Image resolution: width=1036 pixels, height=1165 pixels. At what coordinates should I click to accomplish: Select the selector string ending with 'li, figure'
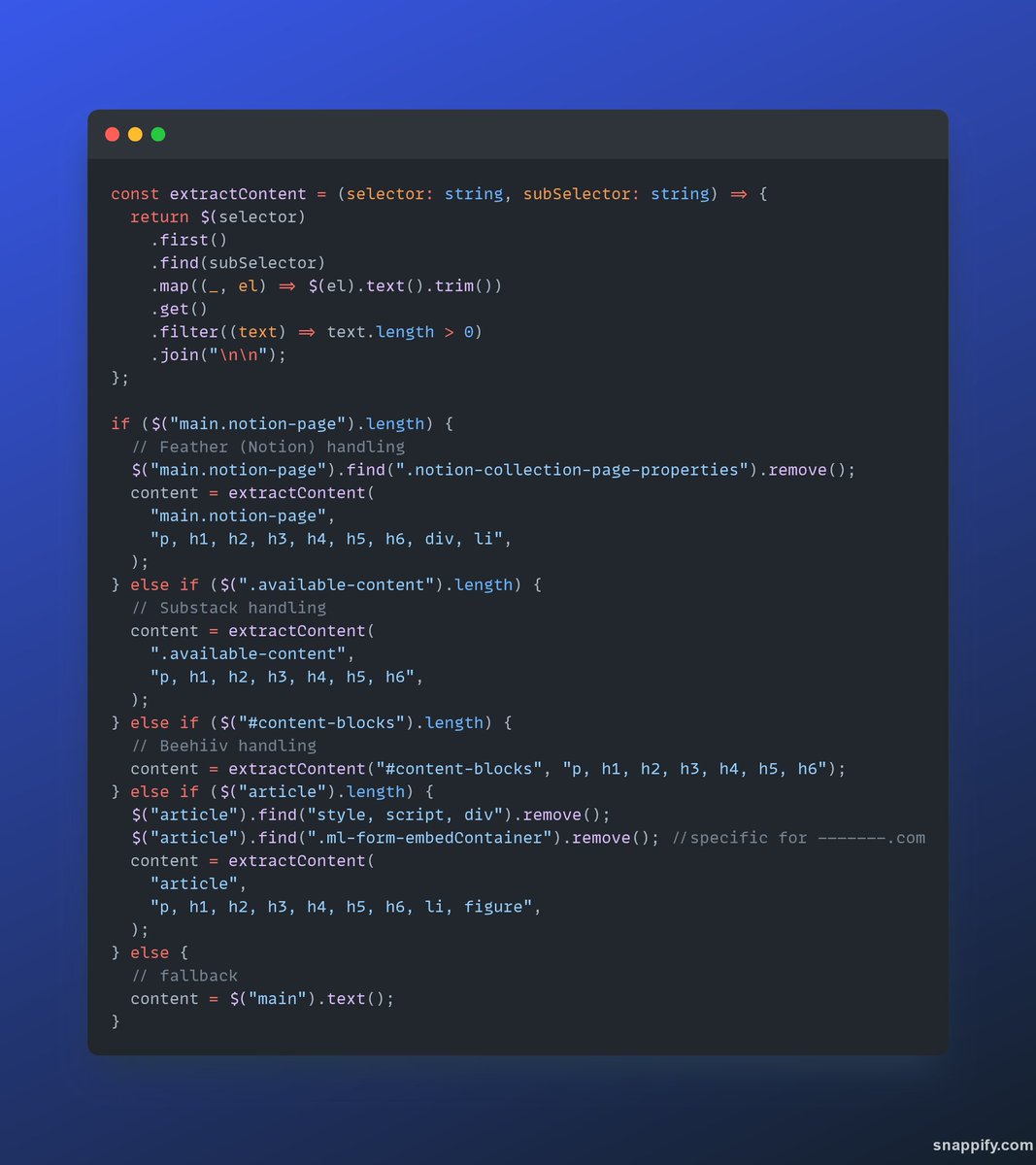[346, 907]
